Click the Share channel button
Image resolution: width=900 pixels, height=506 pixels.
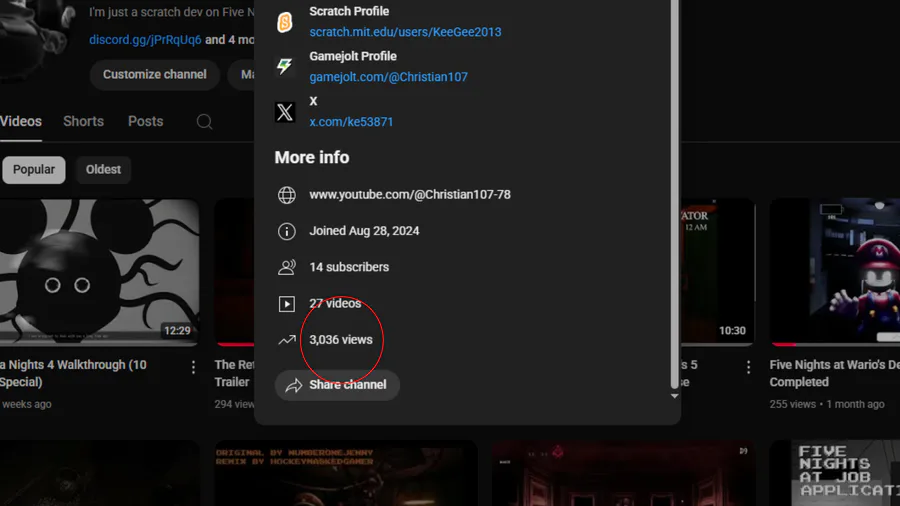tap(337, 385)
